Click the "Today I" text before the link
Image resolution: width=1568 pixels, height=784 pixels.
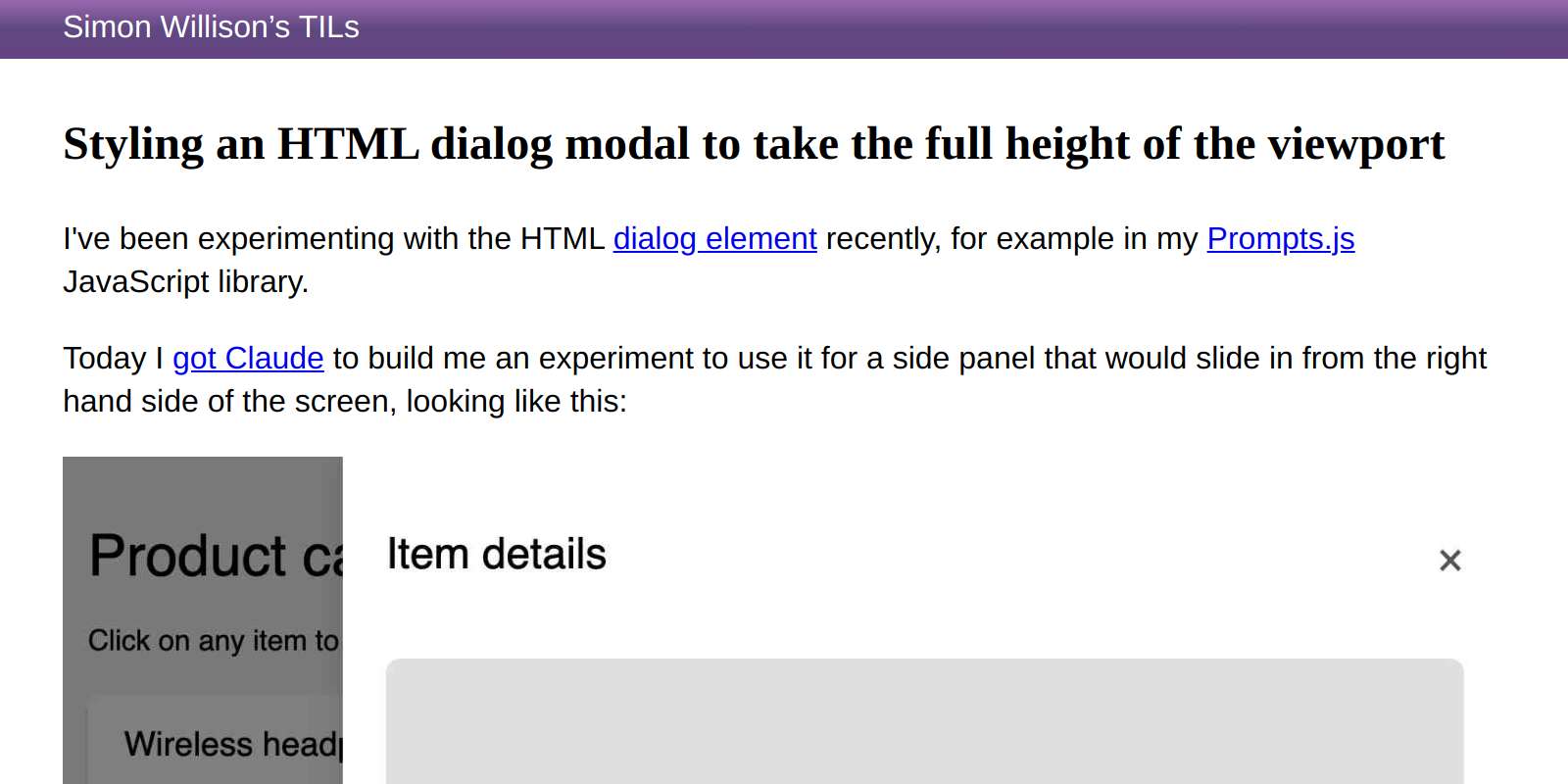[x=113, y=359]
